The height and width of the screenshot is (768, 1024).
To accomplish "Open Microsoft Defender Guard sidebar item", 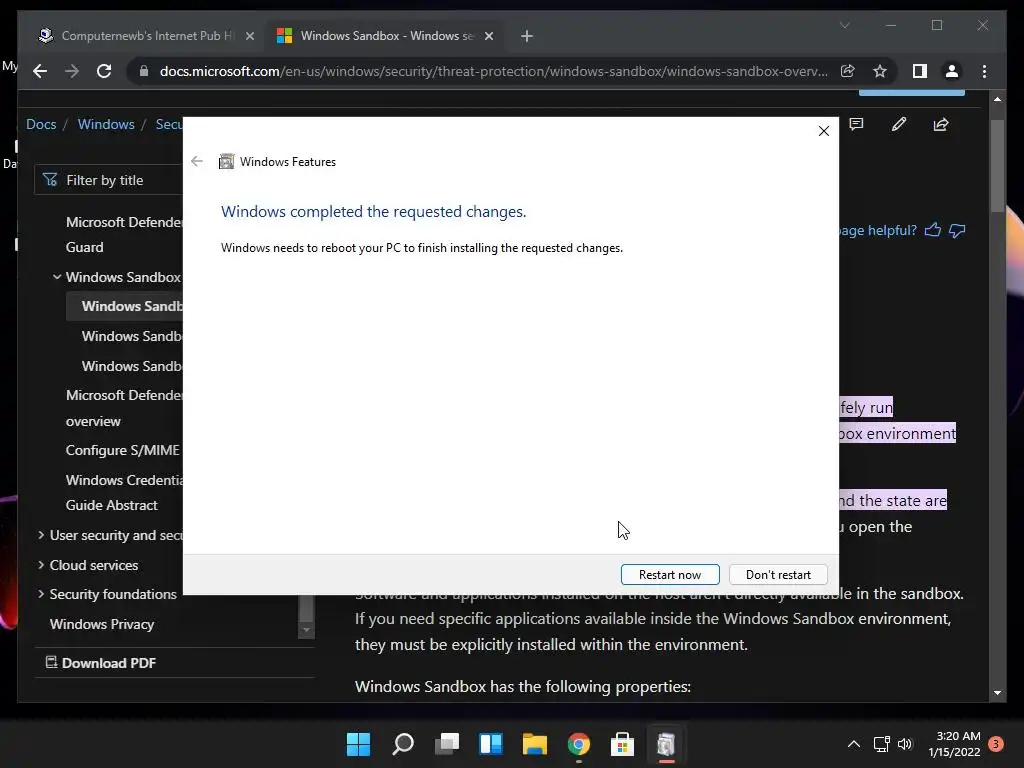I will coord(124,234).
